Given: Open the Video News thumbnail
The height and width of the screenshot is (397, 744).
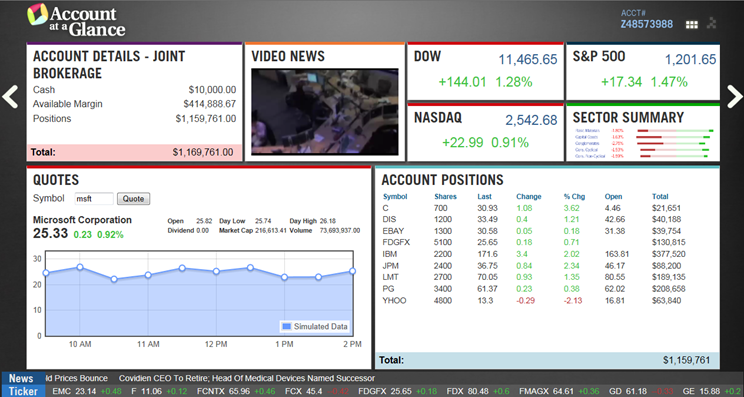Looking at the screenshot, I should coord(325,111).
